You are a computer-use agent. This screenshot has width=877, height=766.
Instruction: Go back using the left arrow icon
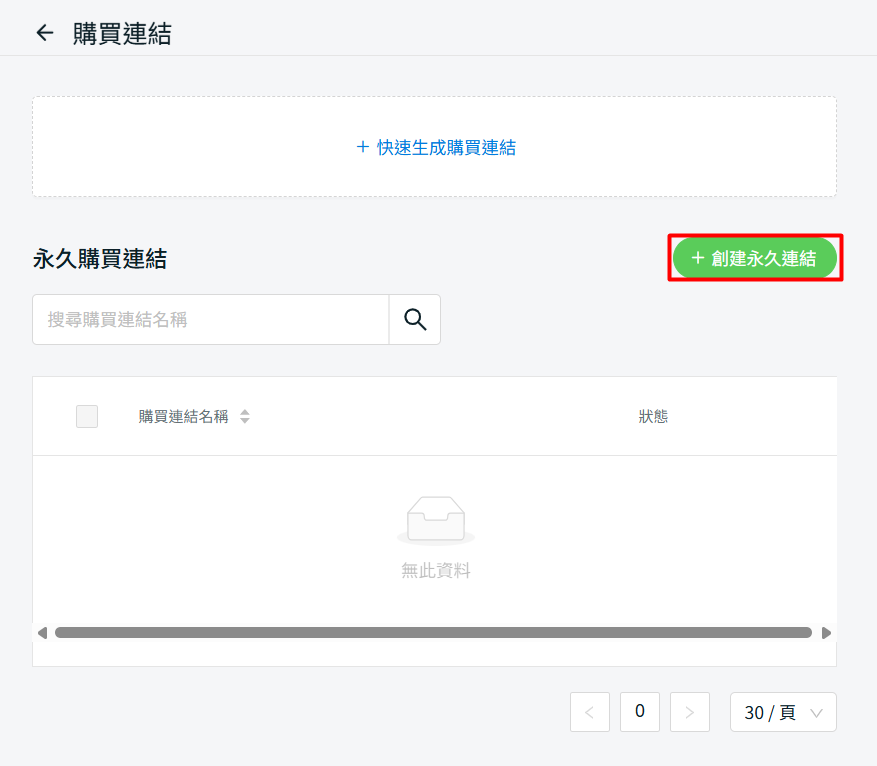click(44, 33)
